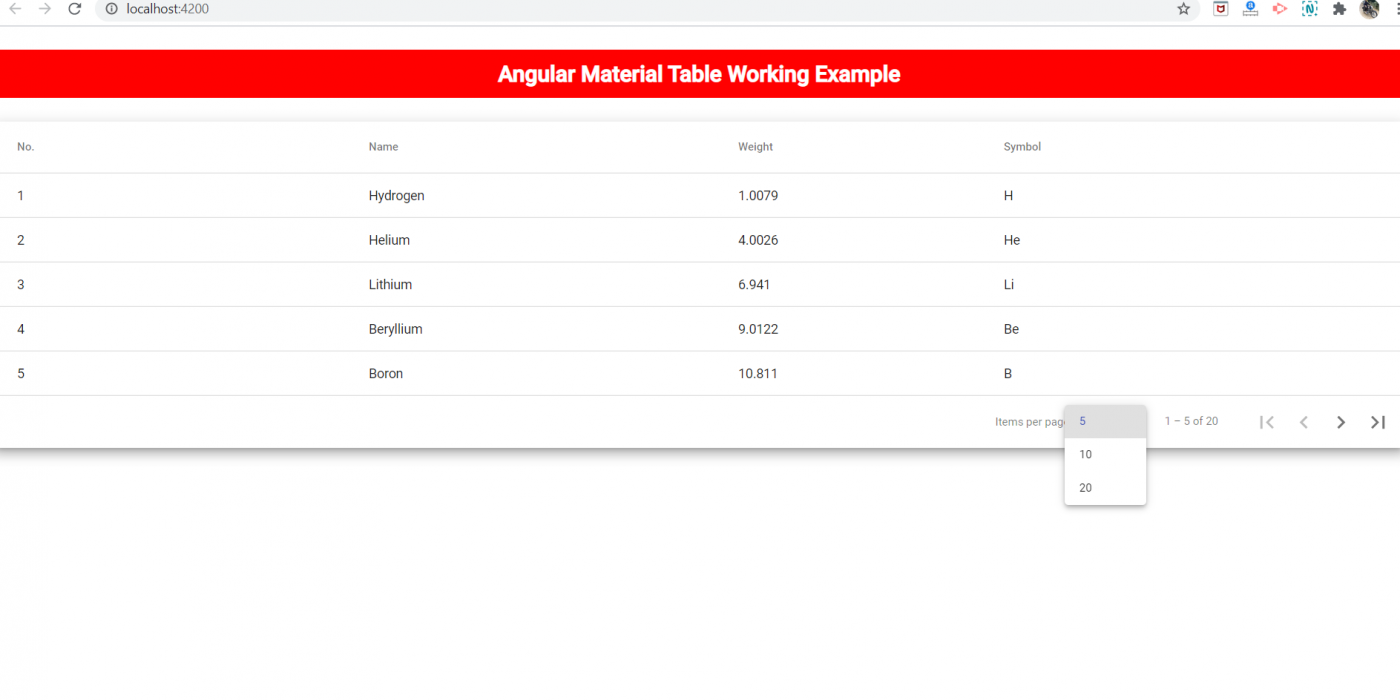The image size is (1400, 700).
Task: Sort by the Weight column header
Action: 755,146
